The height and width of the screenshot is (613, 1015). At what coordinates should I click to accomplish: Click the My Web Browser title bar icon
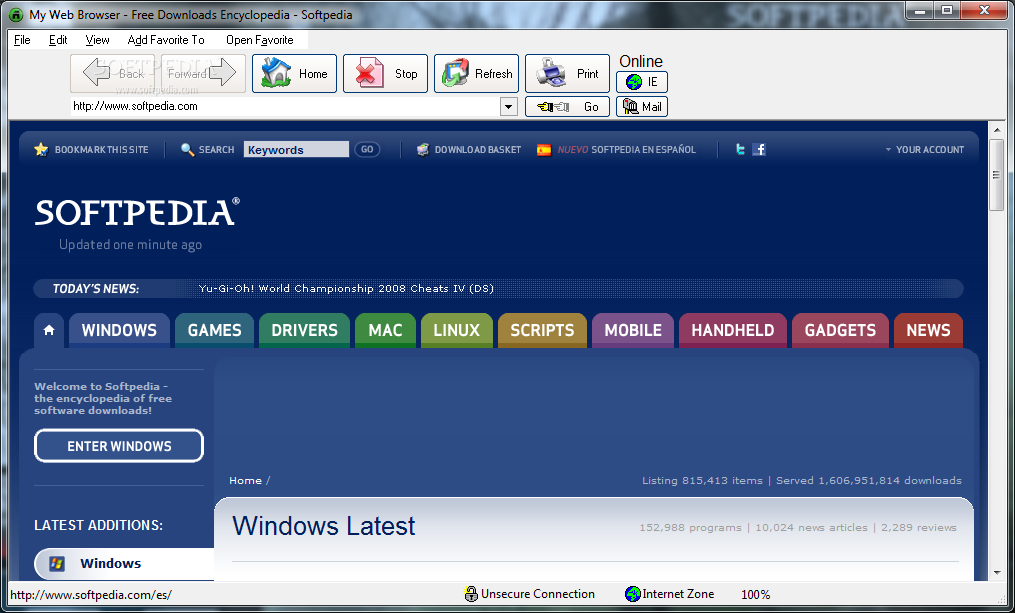pyautogui.click(x=16, y=14)
